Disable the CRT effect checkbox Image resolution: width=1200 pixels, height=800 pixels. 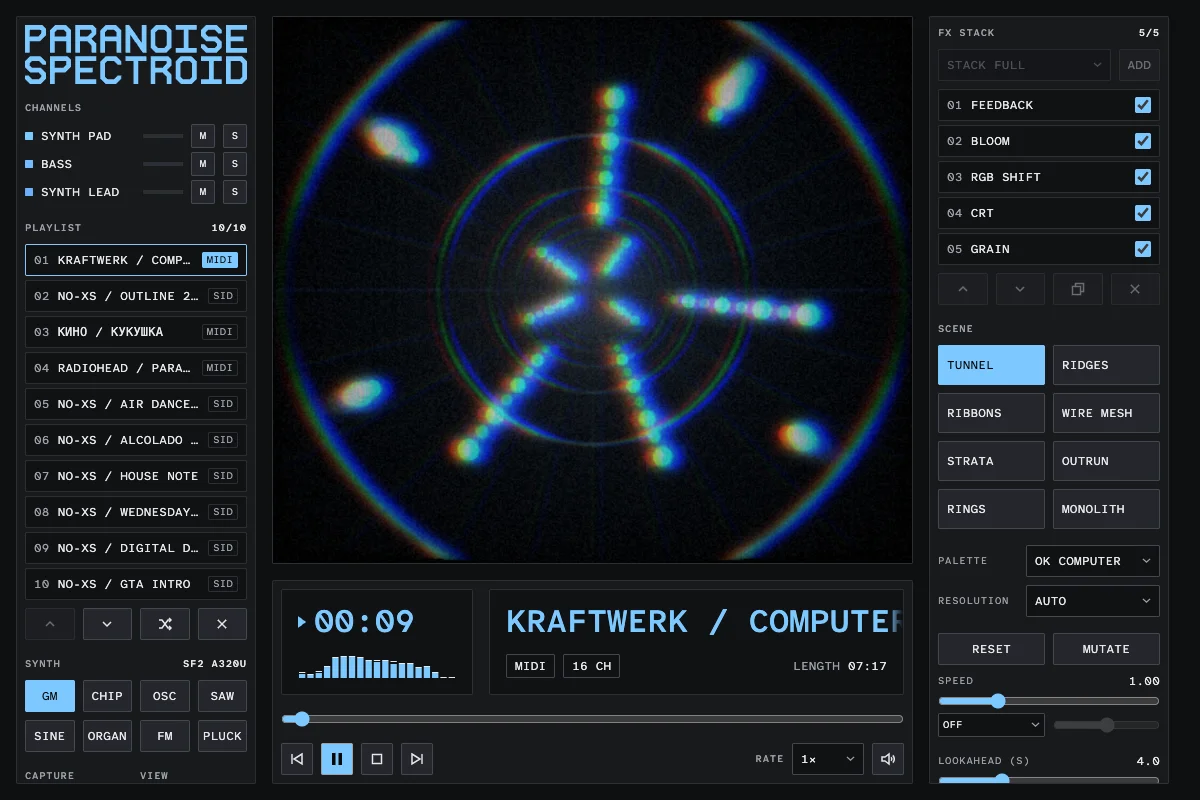coord(1143,213)
